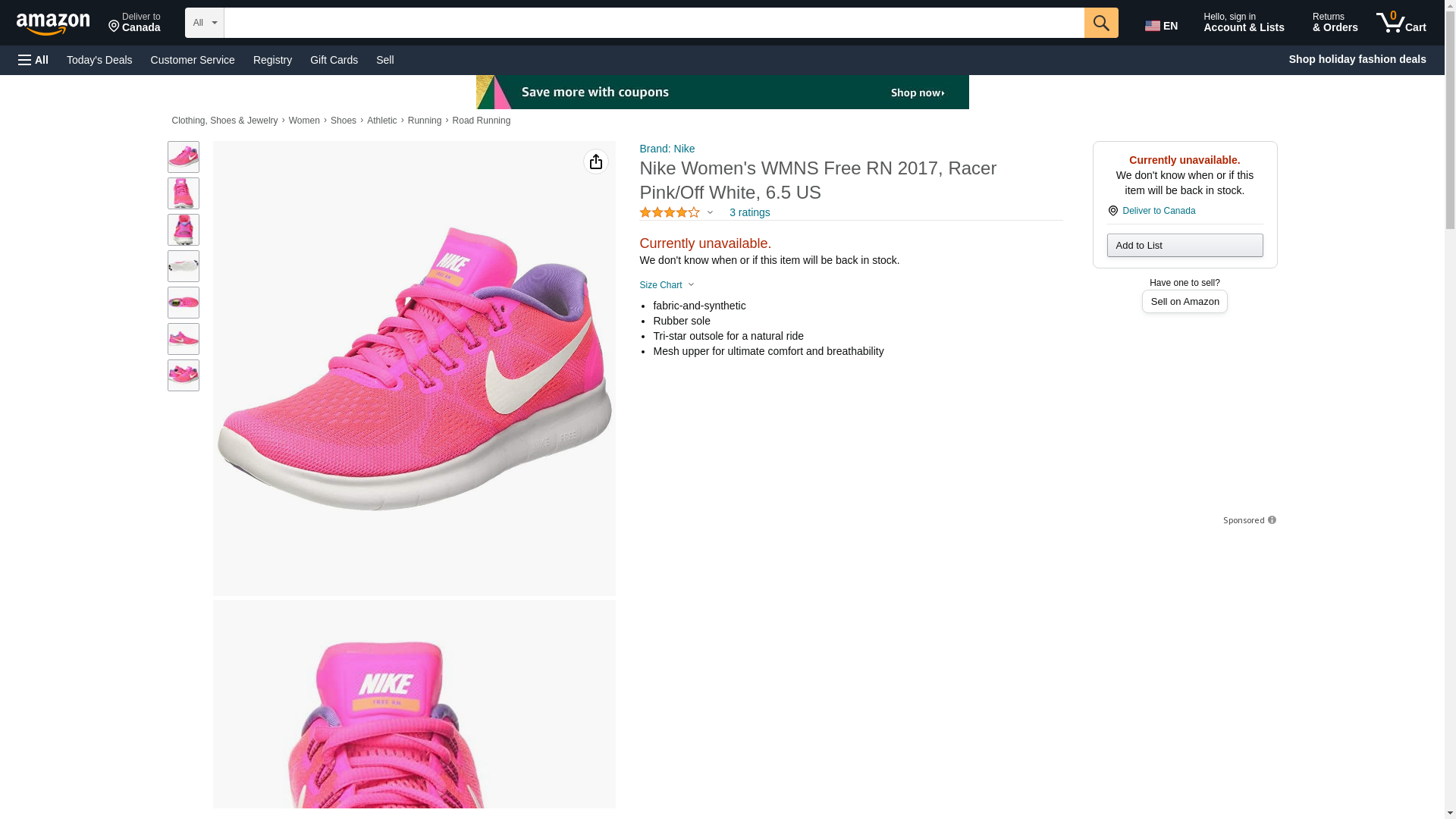Click the search magnifier button

coord(1100,23)
